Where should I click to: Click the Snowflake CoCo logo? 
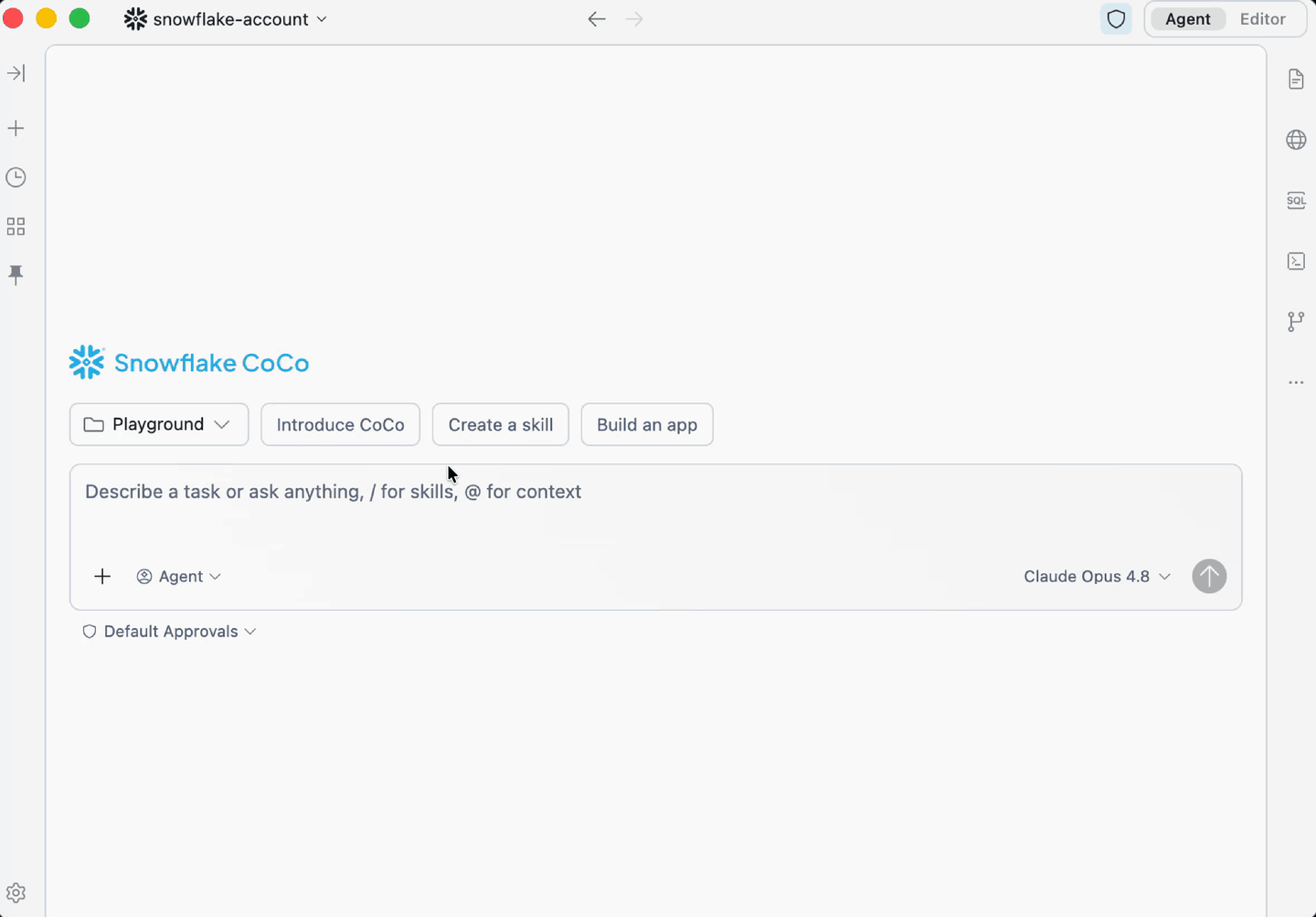(189, 363)
